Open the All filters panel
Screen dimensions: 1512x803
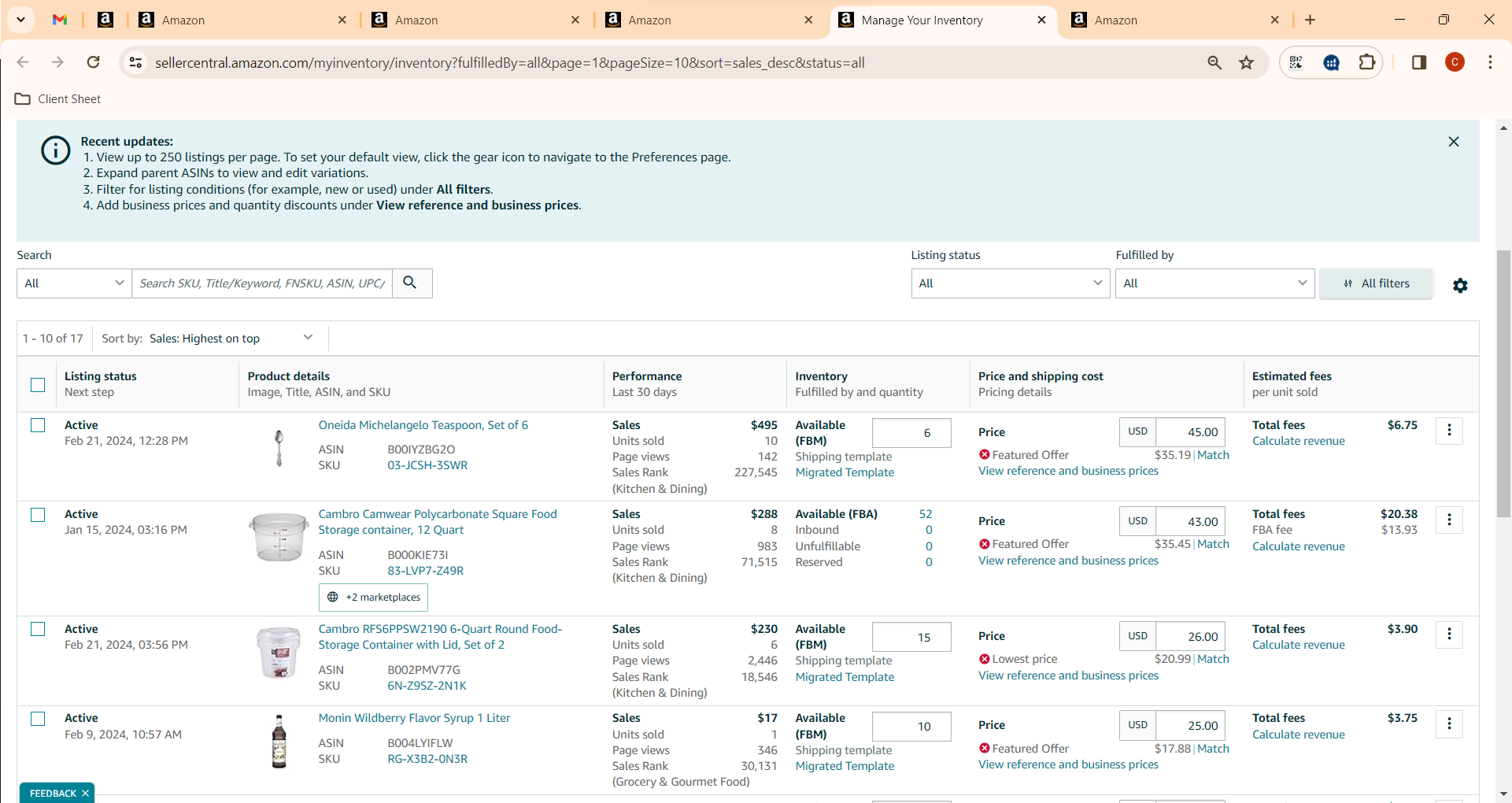[x=1376, y=283]
